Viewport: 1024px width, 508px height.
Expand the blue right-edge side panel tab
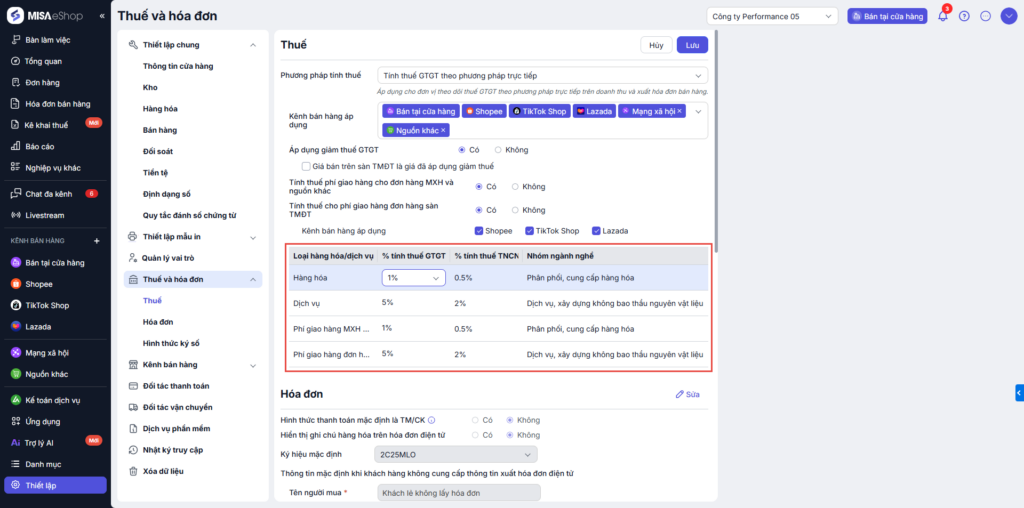pyautogui.click(x=1019, y=392)
